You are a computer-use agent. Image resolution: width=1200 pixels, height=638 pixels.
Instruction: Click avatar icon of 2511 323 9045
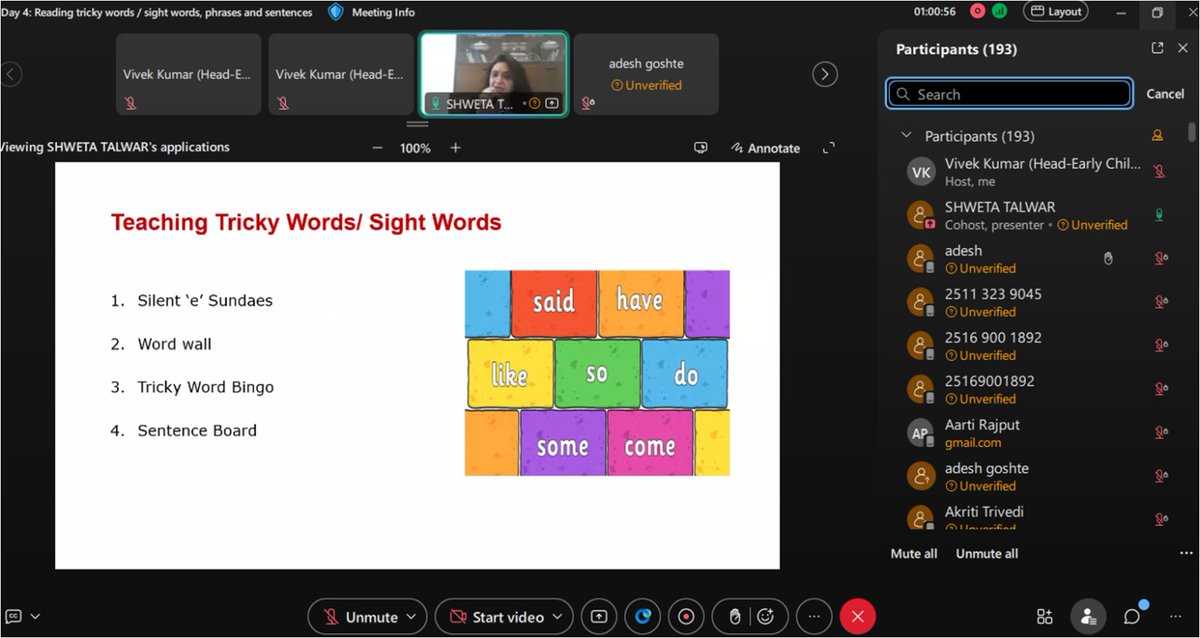coord(921,302)
